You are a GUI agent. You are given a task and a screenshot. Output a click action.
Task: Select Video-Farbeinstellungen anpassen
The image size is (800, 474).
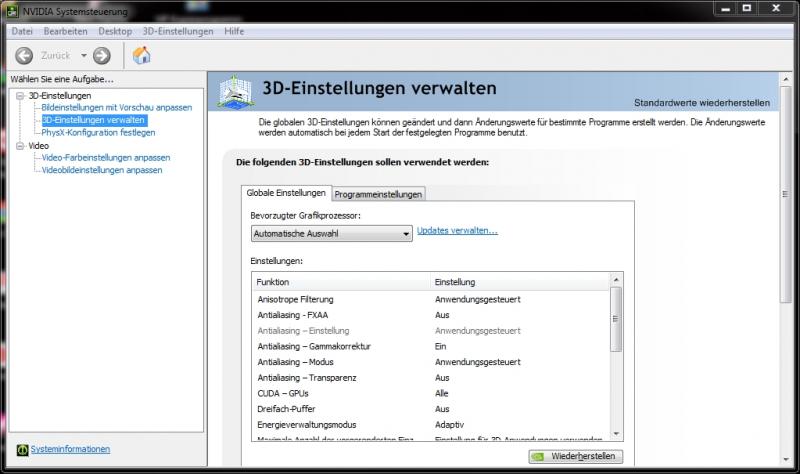click(x=106, y=158)
